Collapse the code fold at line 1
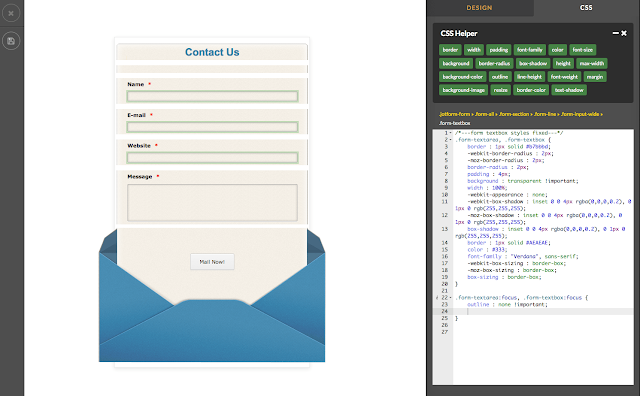Screen dimensions: 640x396 coord(450,133)
